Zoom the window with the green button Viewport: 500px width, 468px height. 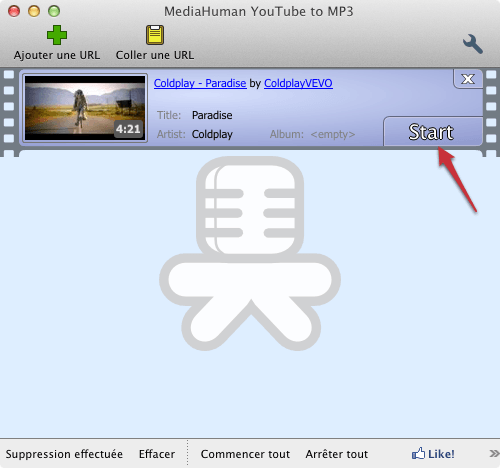coord(54,11)
